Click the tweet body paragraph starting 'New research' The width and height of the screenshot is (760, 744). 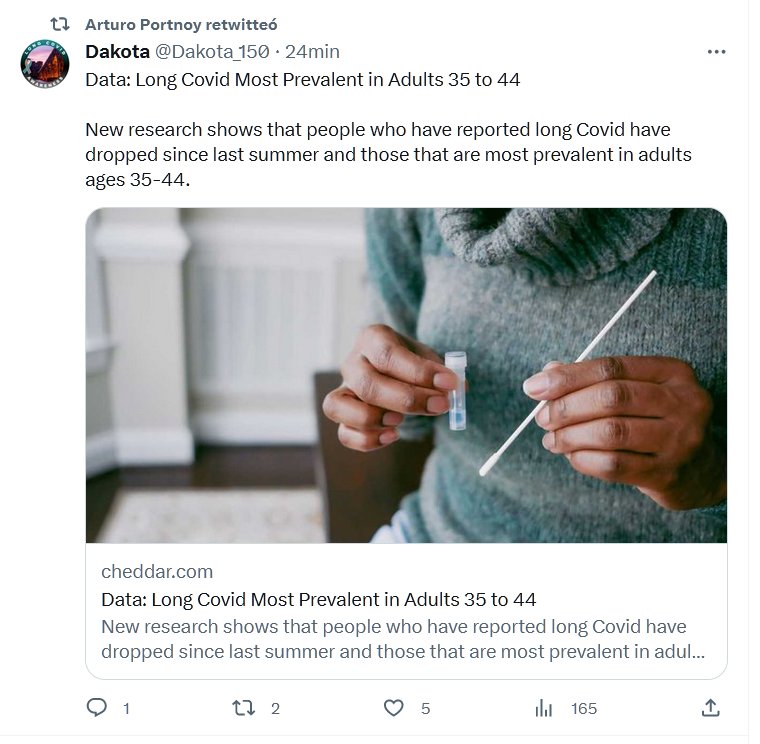coord(388,155)
